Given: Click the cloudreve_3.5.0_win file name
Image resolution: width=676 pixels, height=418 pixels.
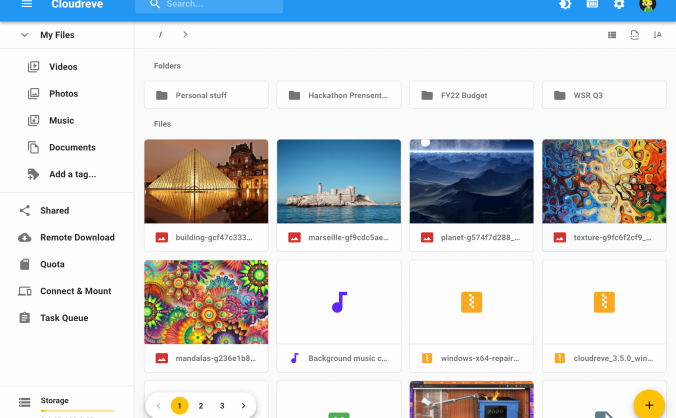Looking at the screenshot, I should coord(613,358).
